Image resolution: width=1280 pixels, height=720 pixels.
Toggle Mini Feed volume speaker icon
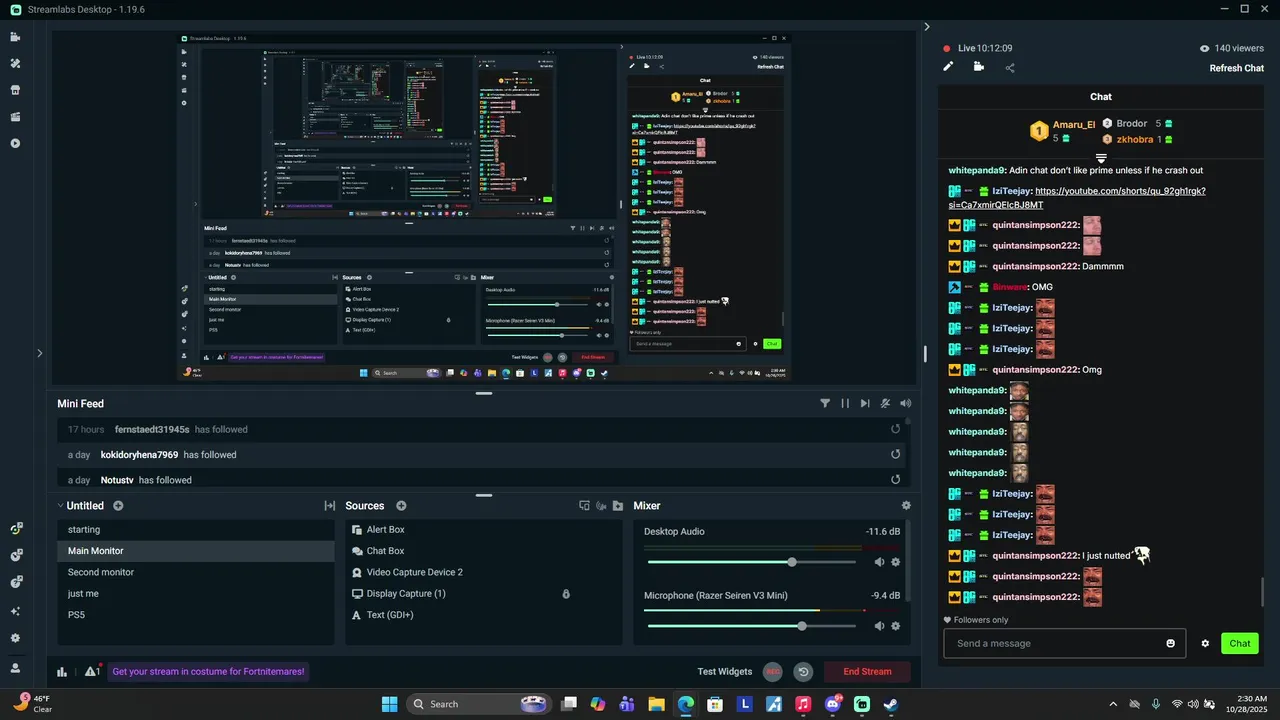(905, 403)
